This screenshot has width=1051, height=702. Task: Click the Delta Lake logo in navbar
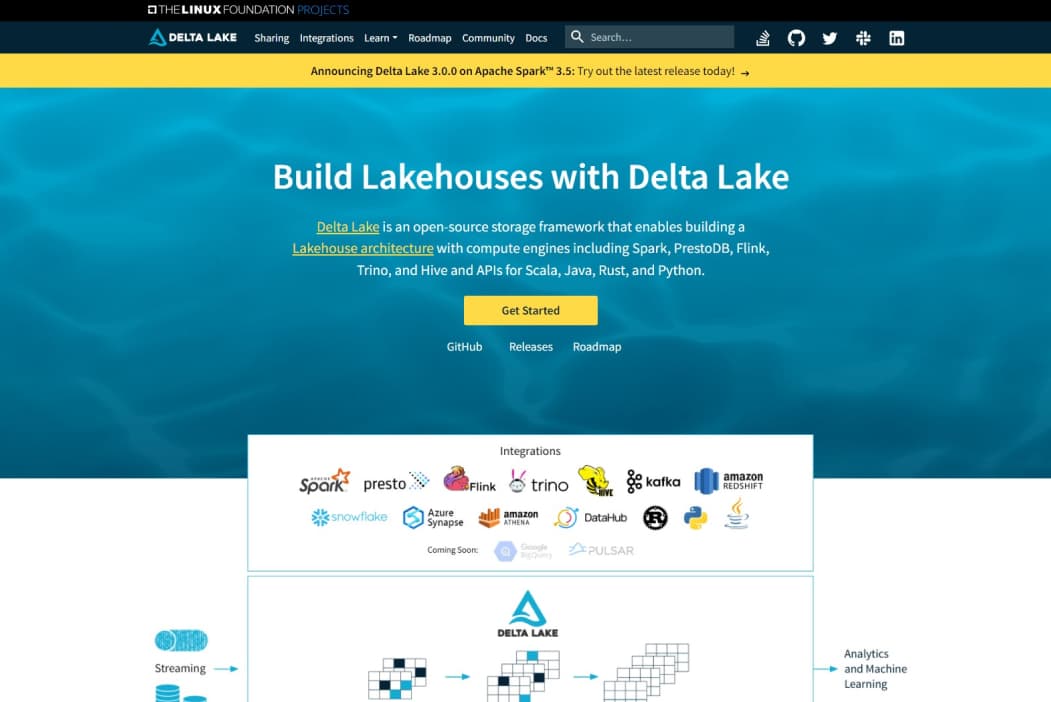tap(193, 38)
